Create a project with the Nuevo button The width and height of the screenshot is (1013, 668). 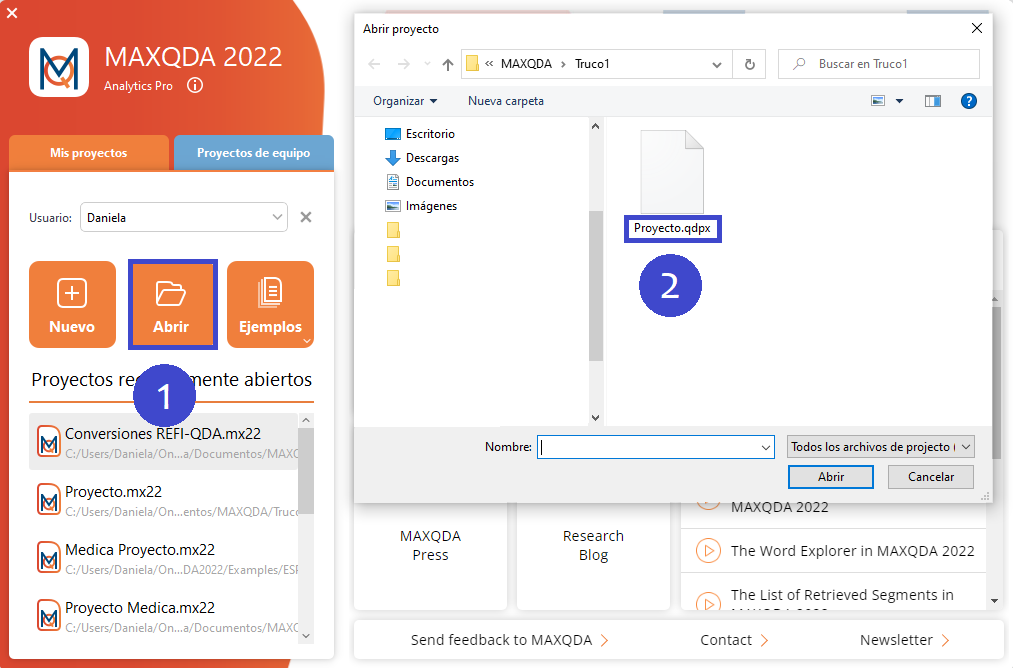point(72,304)
